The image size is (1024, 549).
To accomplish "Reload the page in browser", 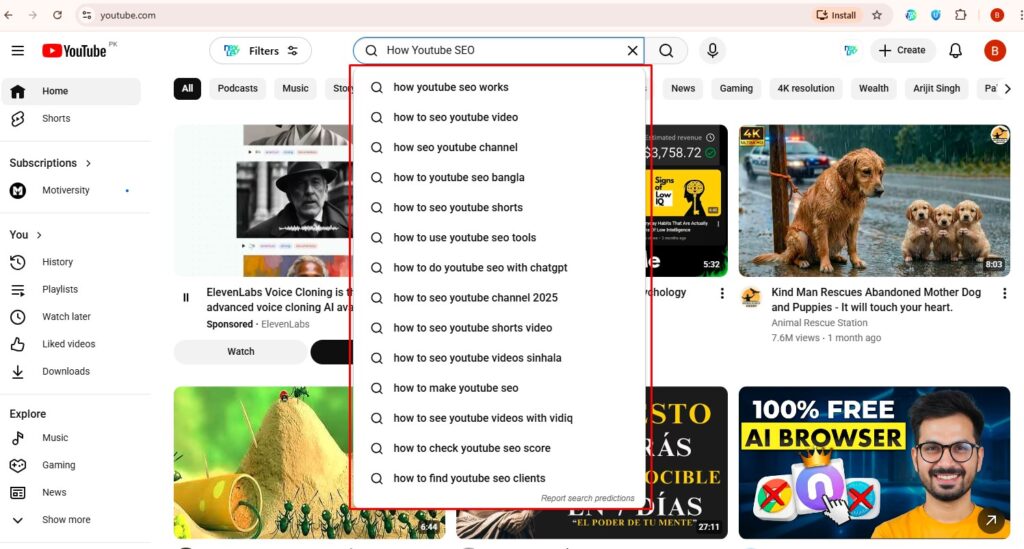I will pos(57,15).
